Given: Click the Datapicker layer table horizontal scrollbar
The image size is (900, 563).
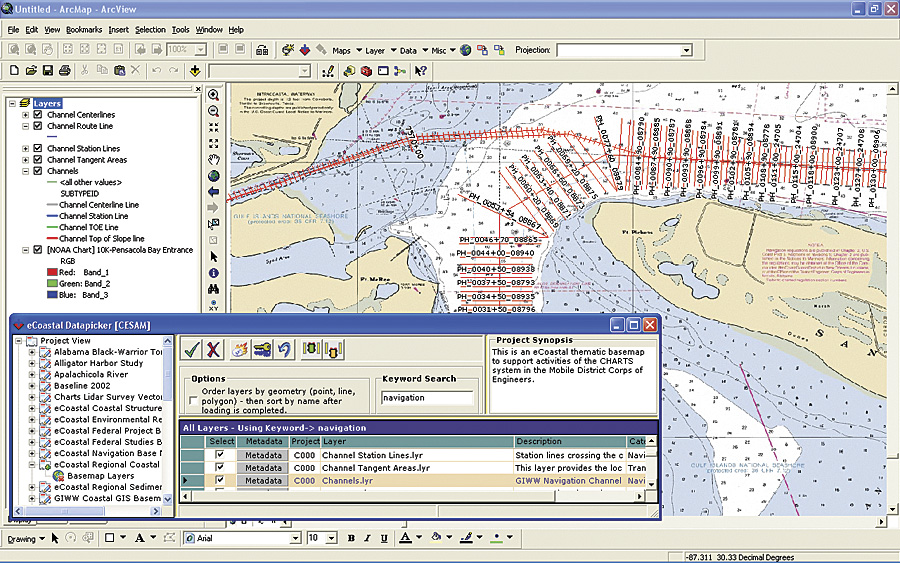Looking at the screenshot, I should (413, 496).
